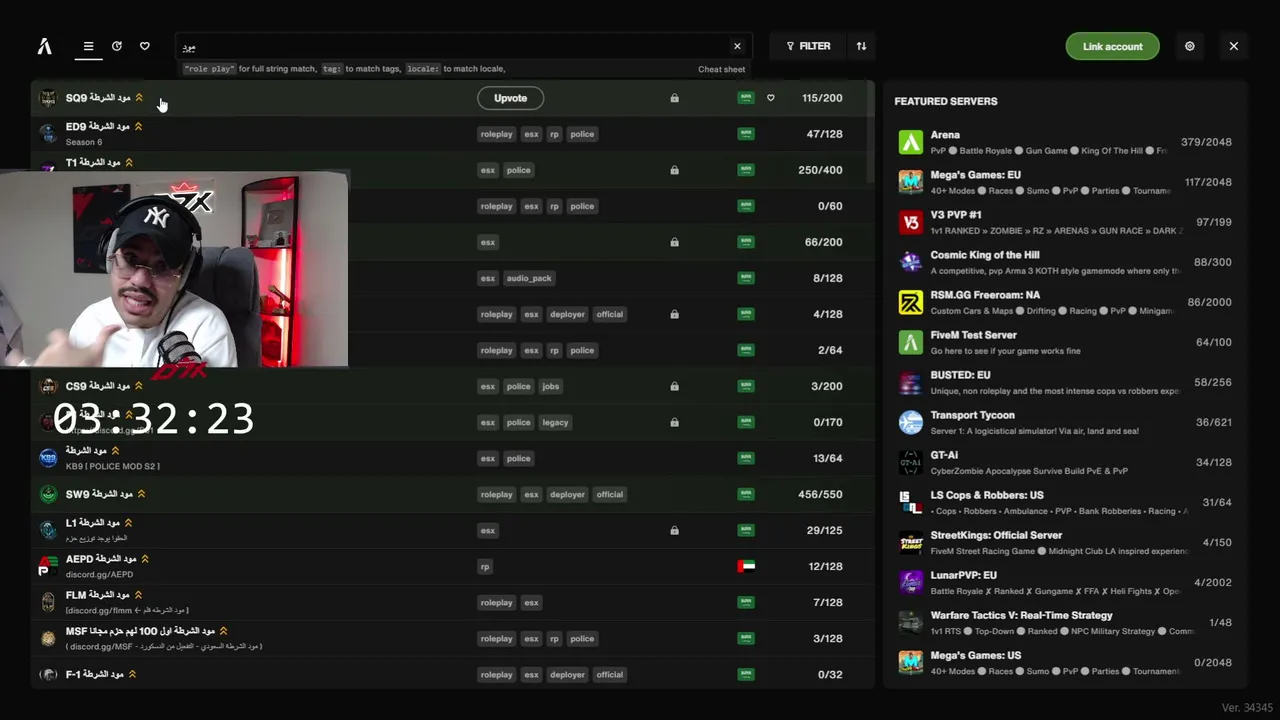Click the roleplay tag on ED9 row
Viewport: 1280px width, 720px height.
click(x=496, y=134)
